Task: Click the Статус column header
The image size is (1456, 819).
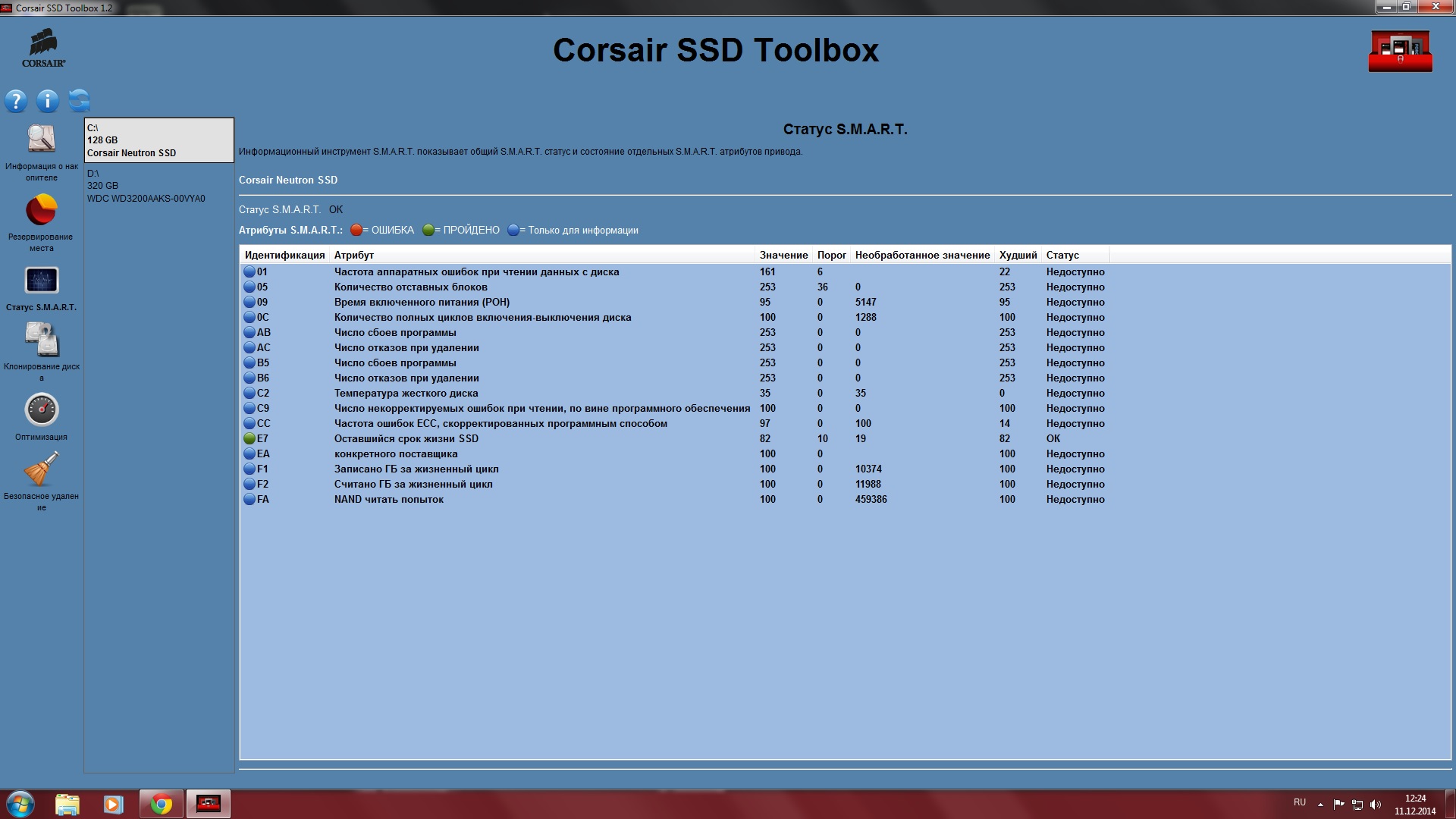Action: (x=1062, y=255)
